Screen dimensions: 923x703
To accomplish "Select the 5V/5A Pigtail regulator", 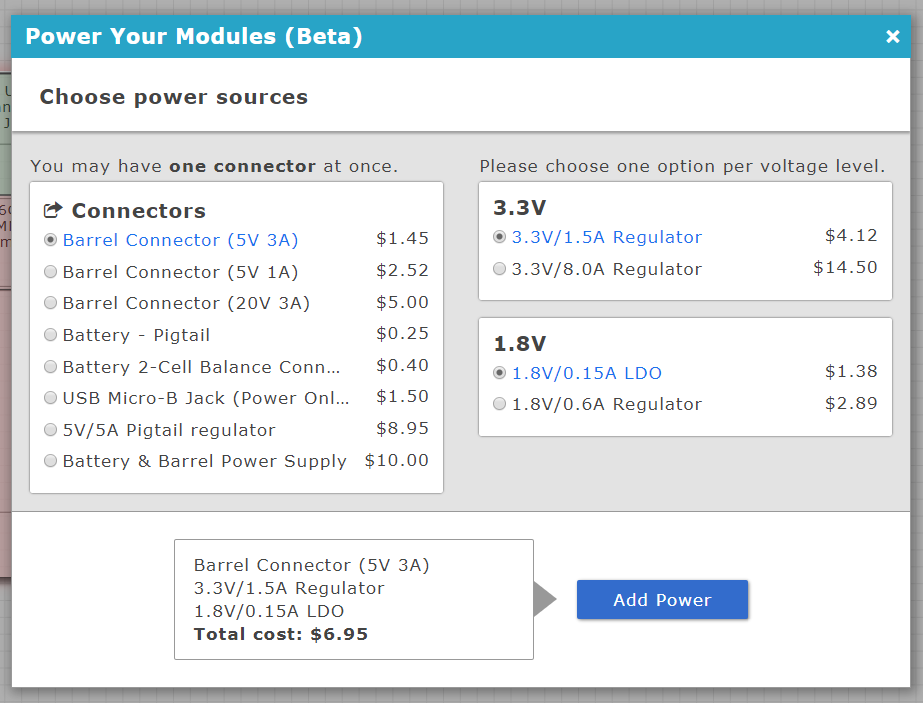I will (51, 430).
